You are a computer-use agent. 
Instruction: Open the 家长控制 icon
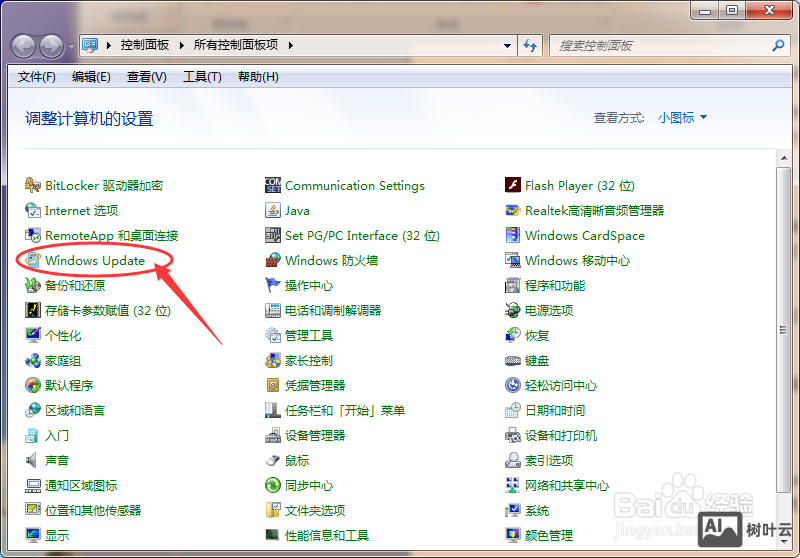tap(273, 361)
